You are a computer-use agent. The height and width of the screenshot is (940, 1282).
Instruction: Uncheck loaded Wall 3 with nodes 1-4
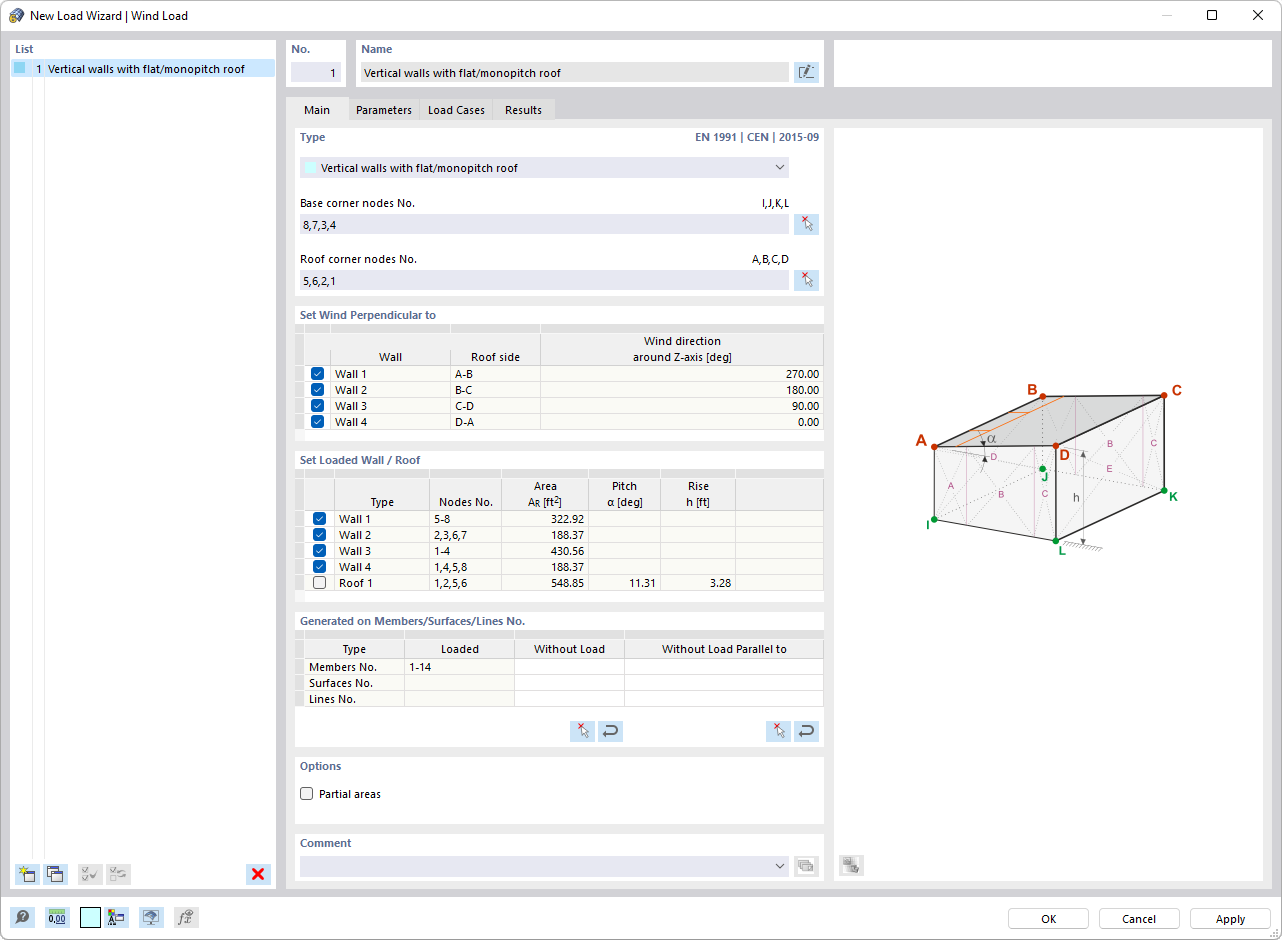point(319,551)
